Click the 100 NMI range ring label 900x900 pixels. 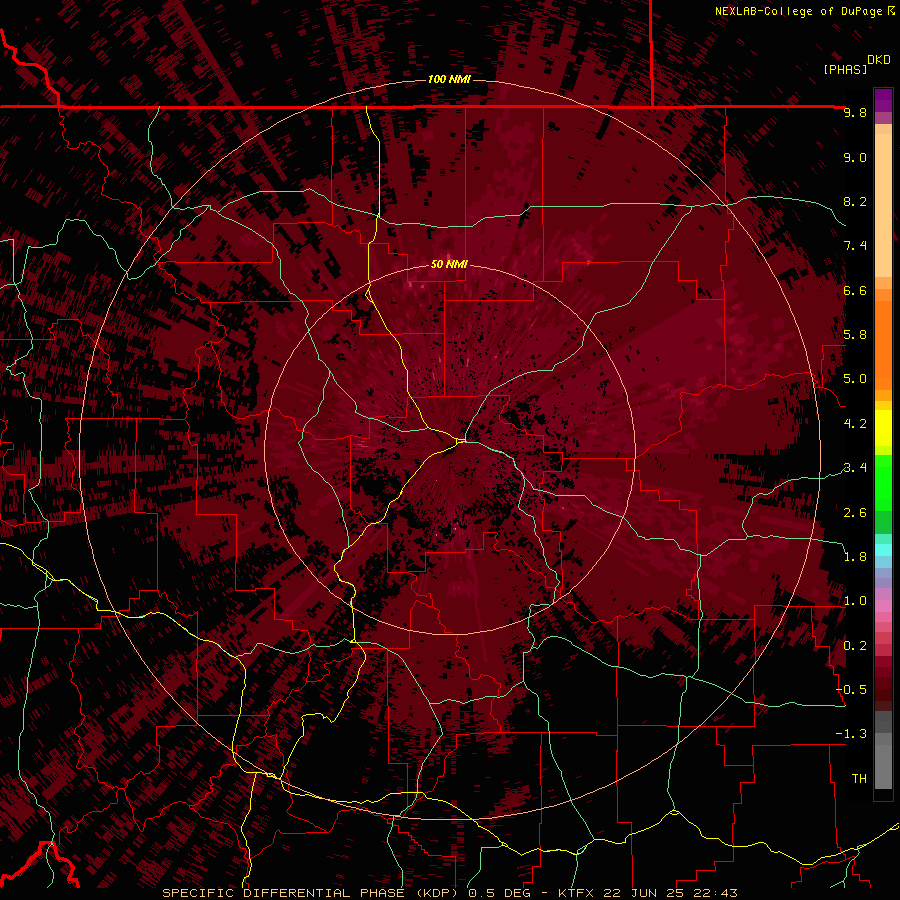(449, 79)
